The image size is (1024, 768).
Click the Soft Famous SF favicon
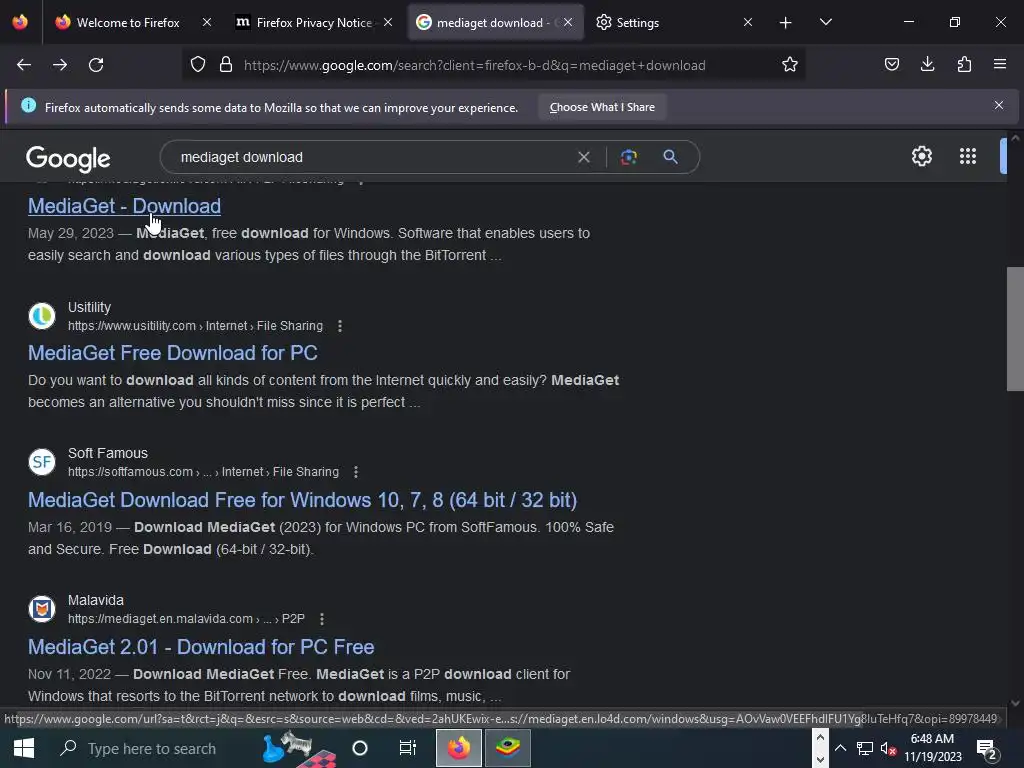tap(42, 462)
